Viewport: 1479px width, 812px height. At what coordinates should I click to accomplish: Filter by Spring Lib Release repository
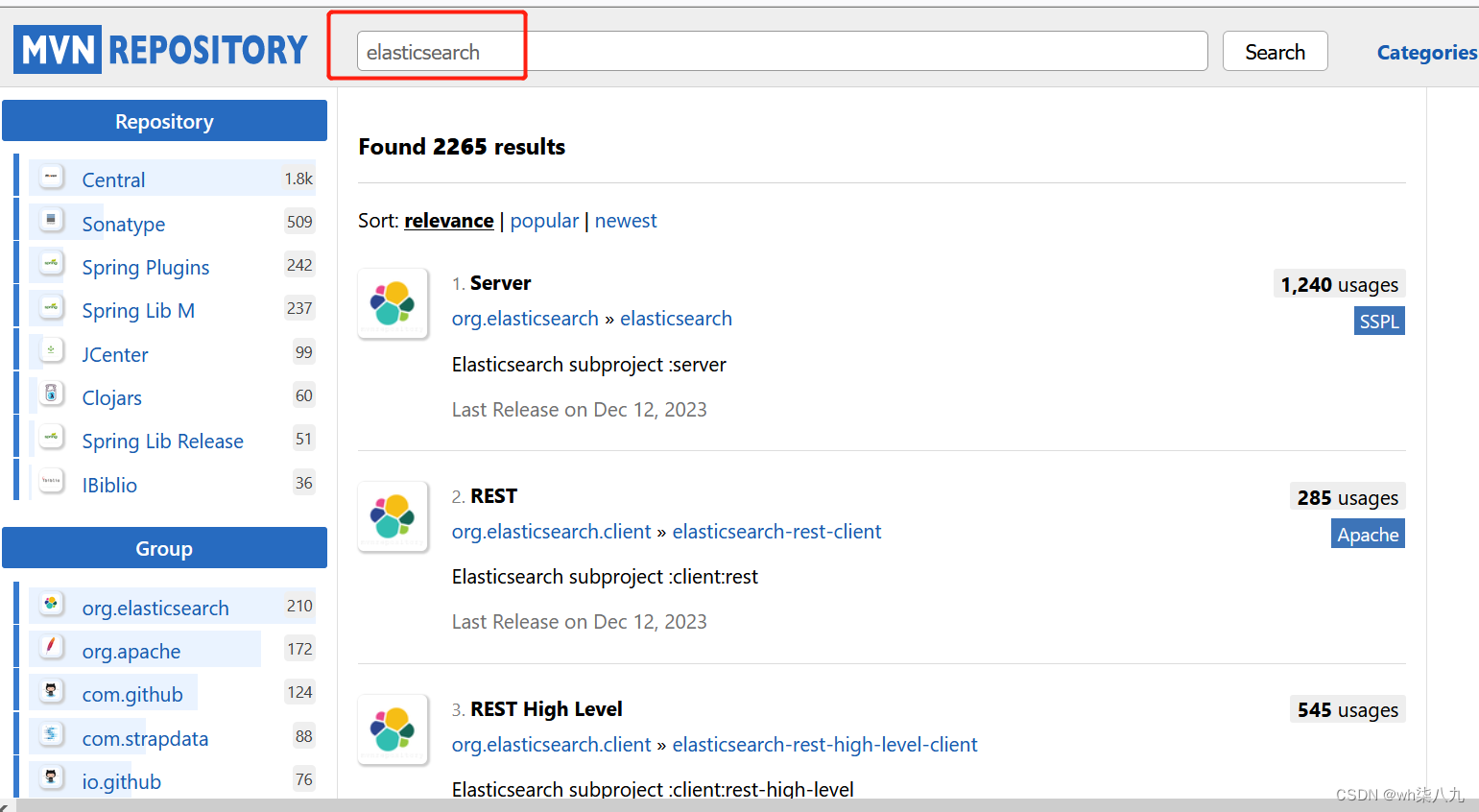[163, 441]
